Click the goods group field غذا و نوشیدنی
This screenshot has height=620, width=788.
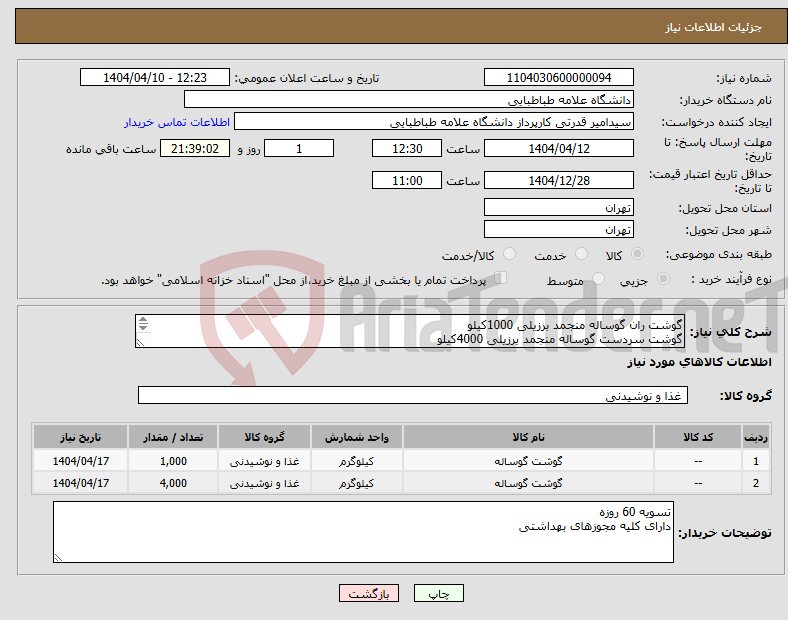pyautogui.click(x=413, y=395)
